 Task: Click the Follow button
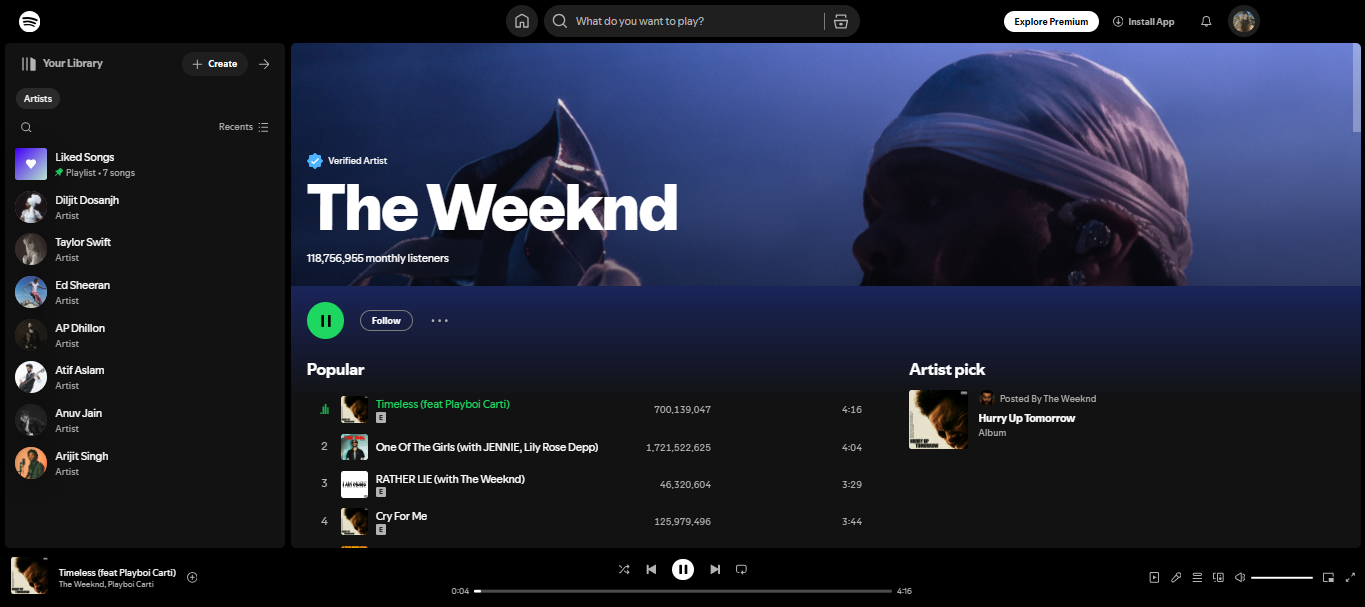pos(386,320)
